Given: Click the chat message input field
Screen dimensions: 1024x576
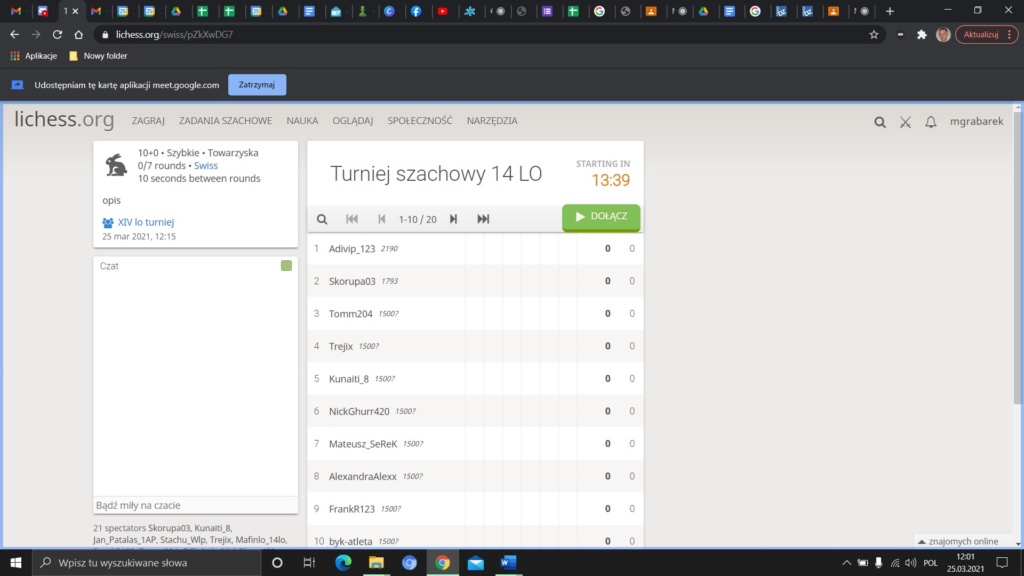Looking at the screenshot, I should click(195, 505).
